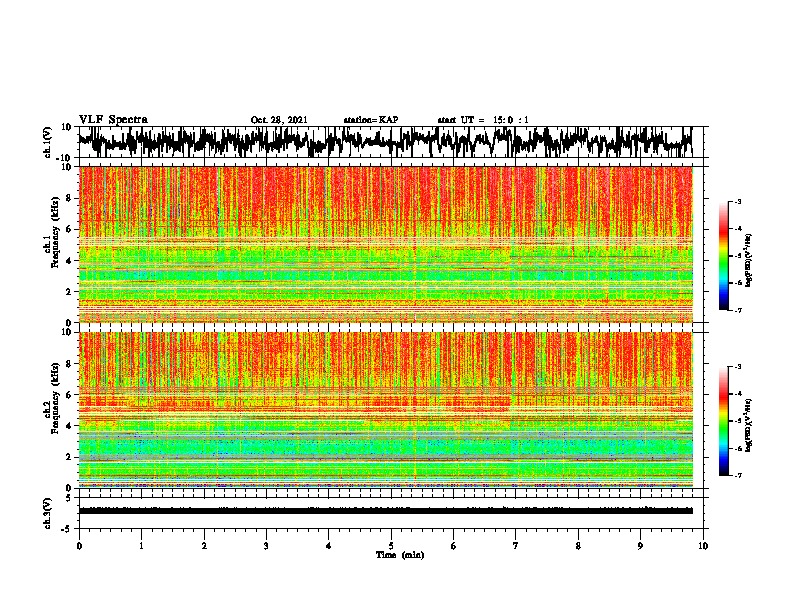
Task: Click the ch.2 colorbar "-7" bottom tick label
Action: tap(737, 475)
